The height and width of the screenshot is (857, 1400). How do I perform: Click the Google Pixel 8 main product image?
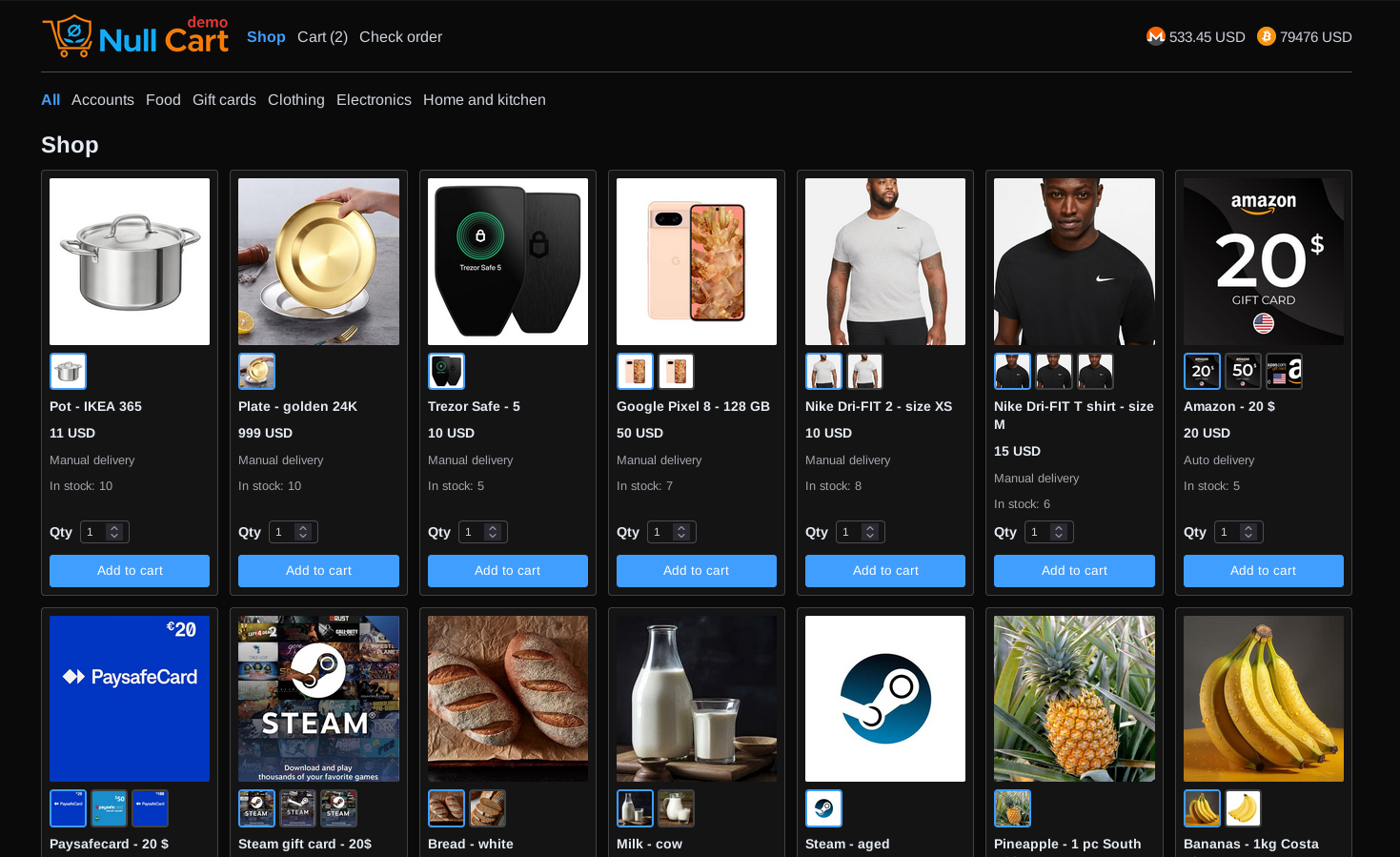pos(697,261)
